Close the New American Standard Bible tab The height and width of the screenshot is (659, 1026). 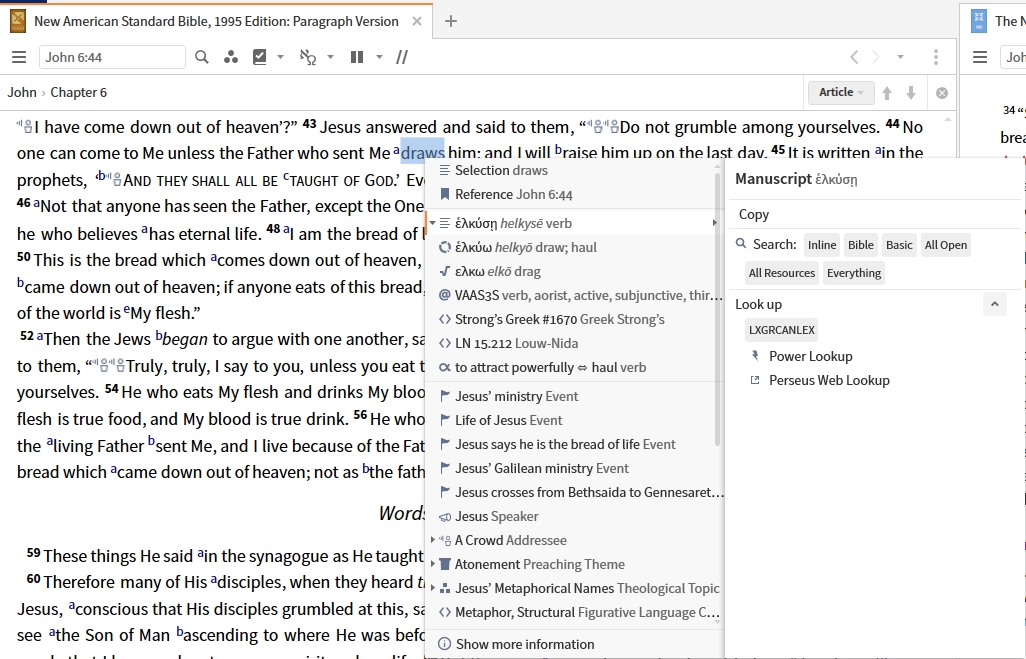pyautogui.click(x=417, y=22)
